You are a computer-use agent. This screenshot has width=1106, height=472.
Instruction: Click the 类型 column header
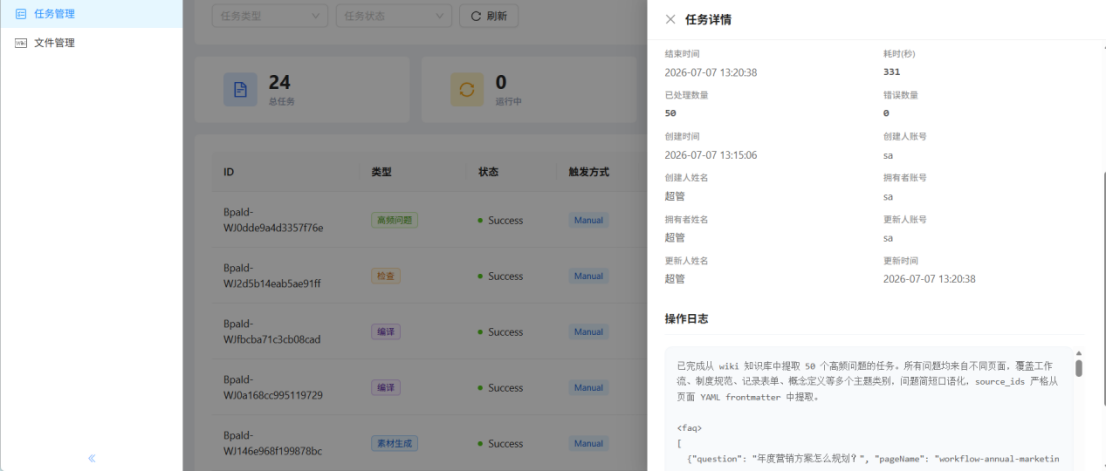[382, 172]
